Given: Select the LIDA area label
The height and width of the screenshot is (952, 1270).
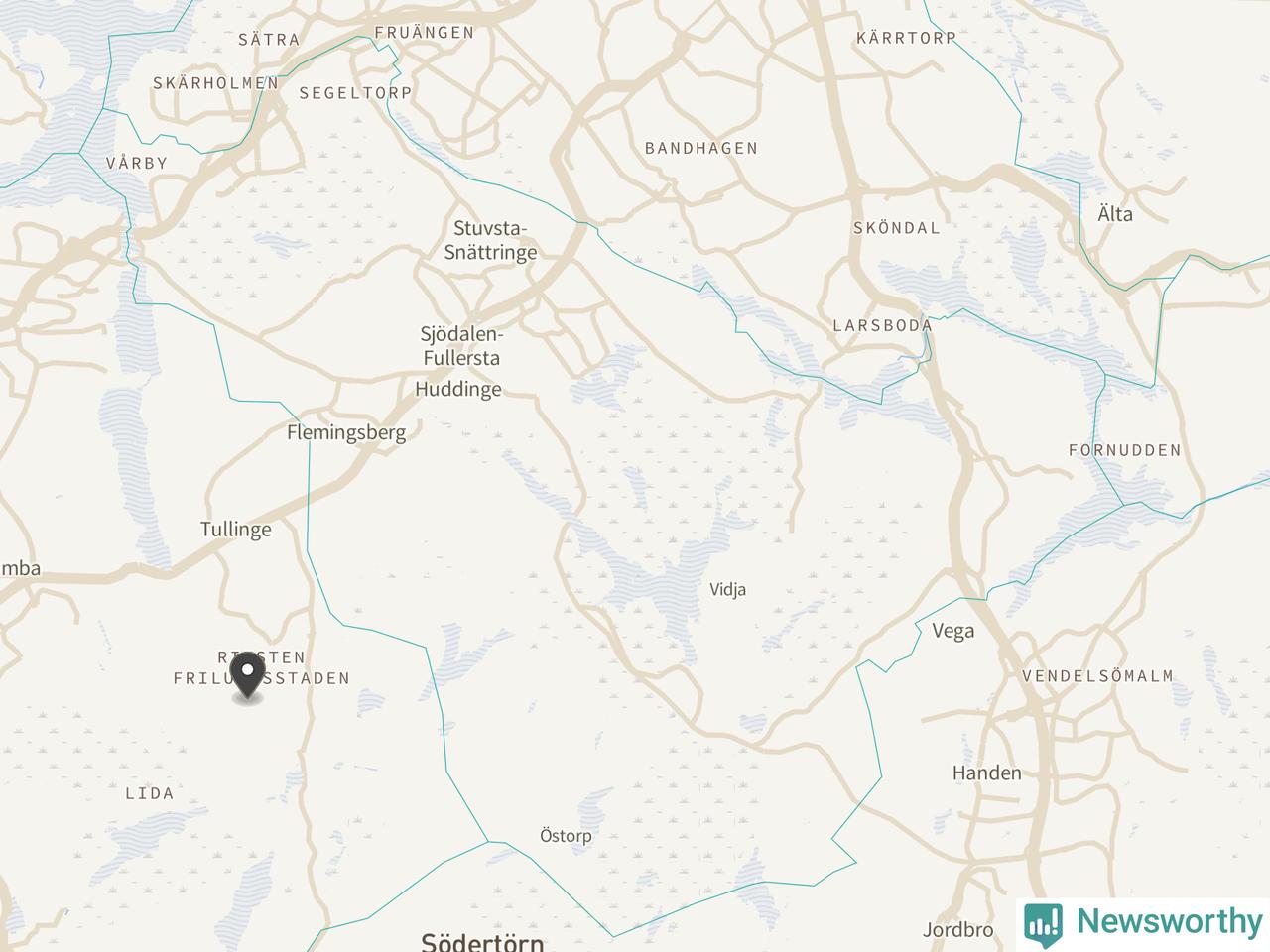Looking at the screenshot, I should click(150, 792).
